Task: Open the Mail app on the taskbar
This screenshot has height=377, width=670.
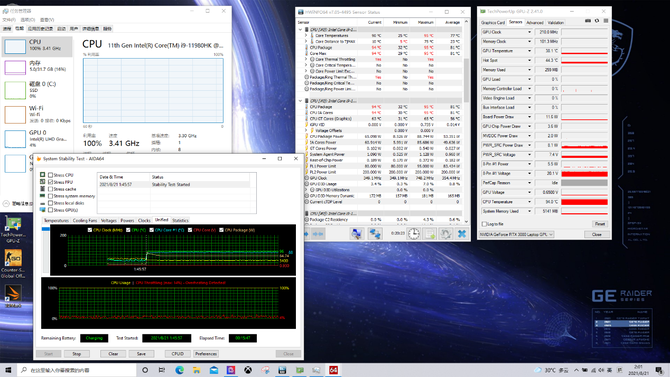Action: click(x=214, y=370)
